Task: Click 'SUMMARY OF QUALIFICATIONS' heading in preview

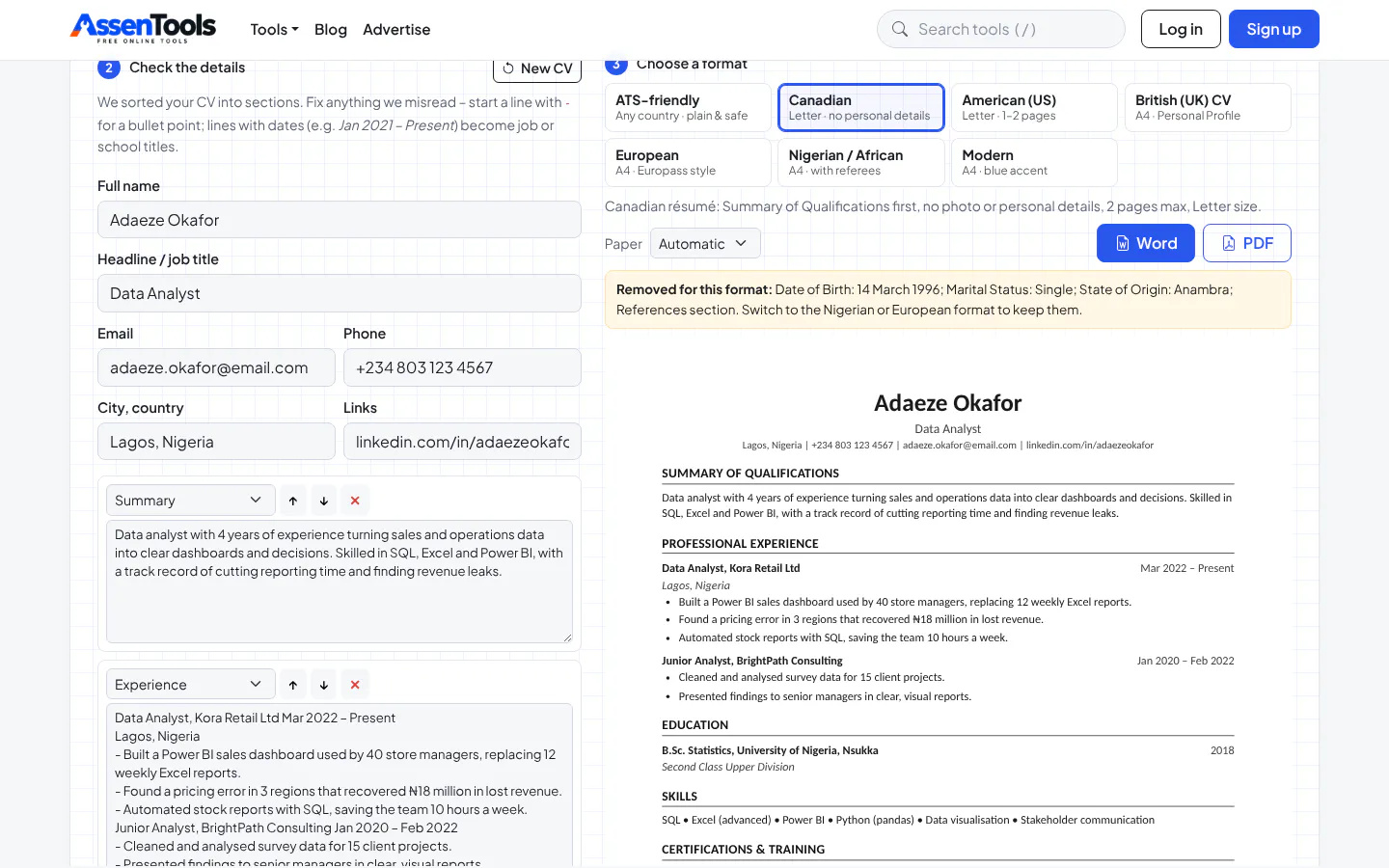Action: click(x=750, y=474)
